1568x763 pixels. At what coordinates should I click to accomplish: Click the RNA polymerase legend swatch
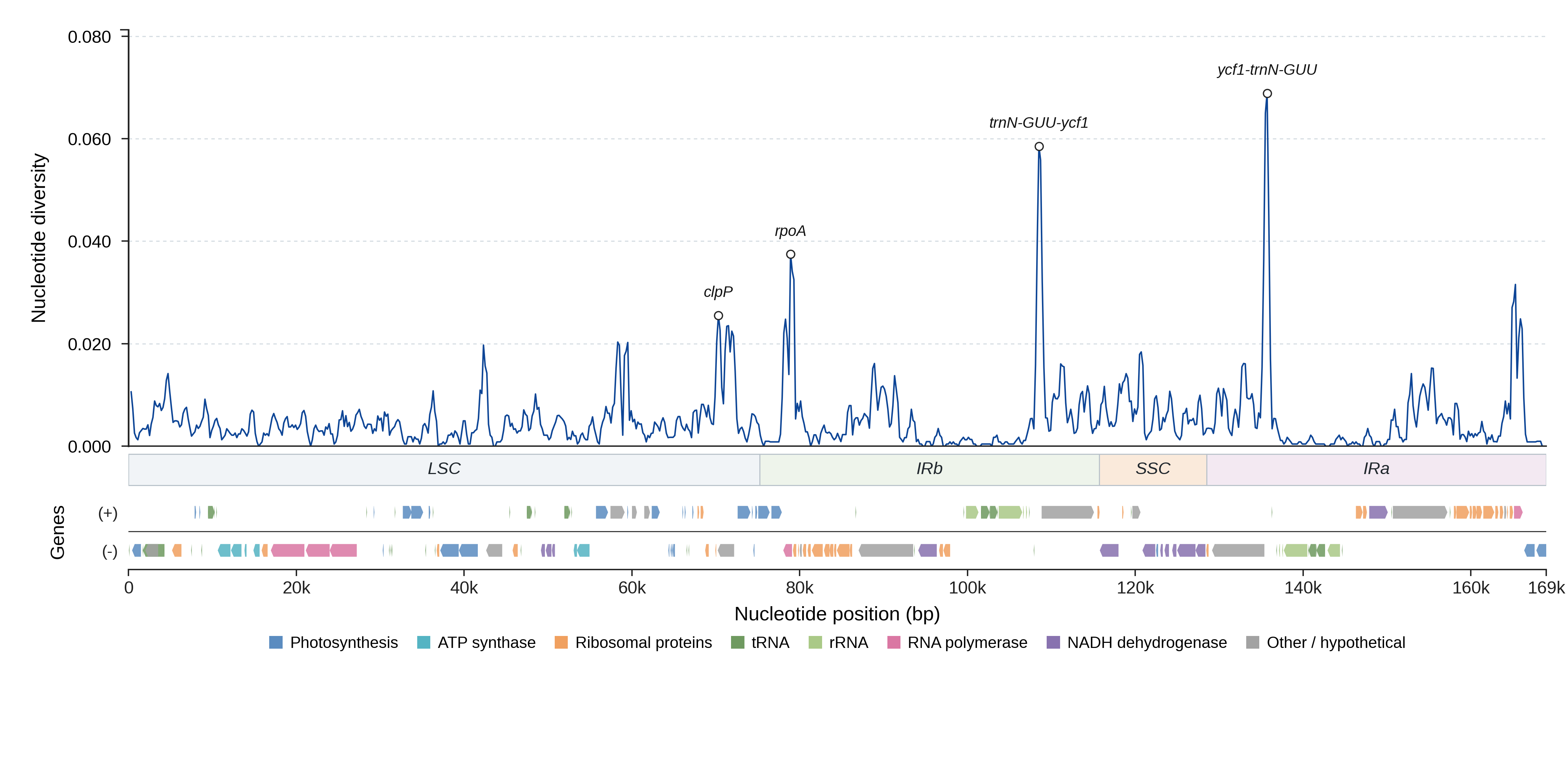coord(894,642)
